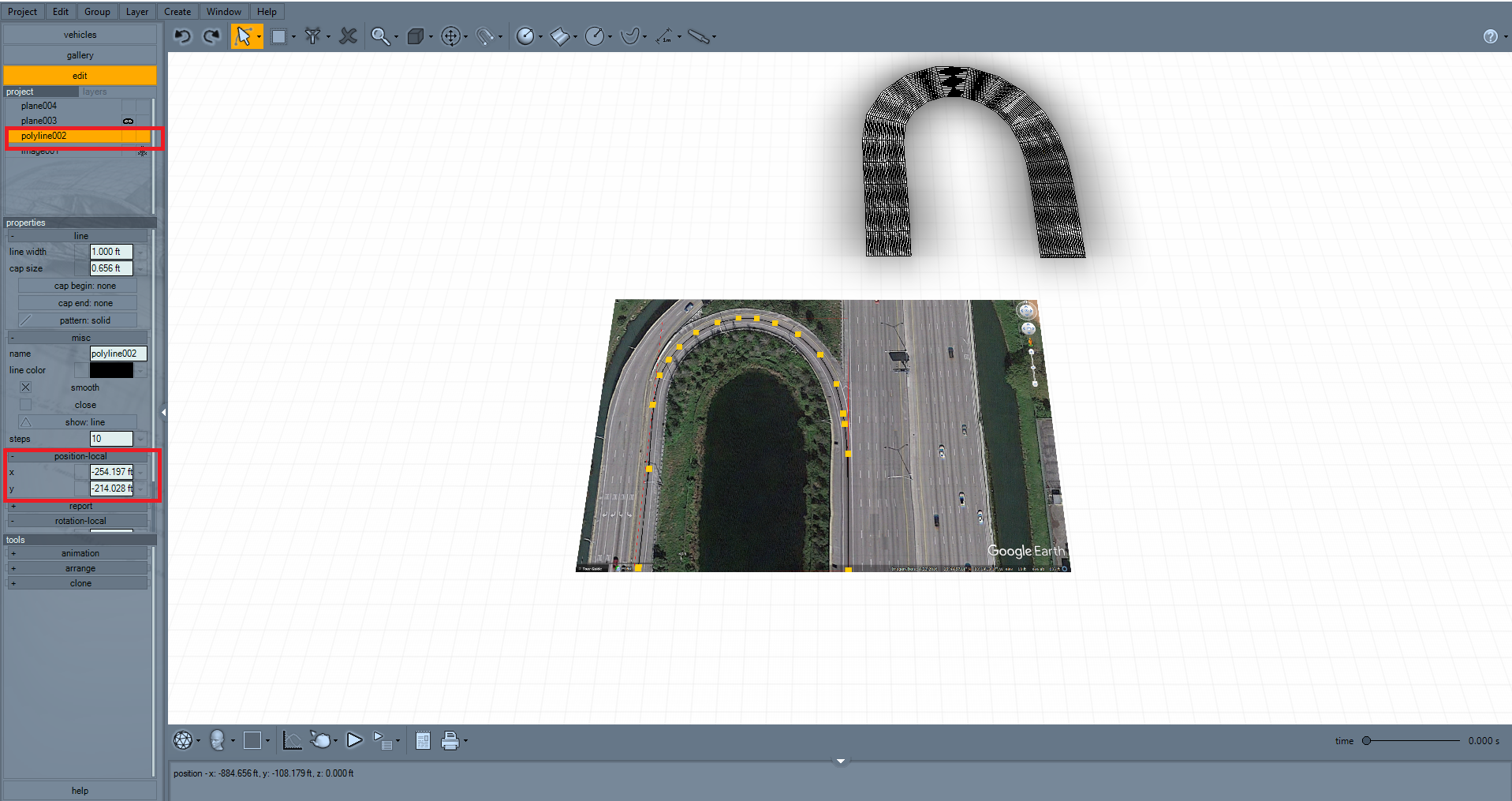Click the cap end: none button
This screenshot has width=1512, height=801.
coord(77,303)
